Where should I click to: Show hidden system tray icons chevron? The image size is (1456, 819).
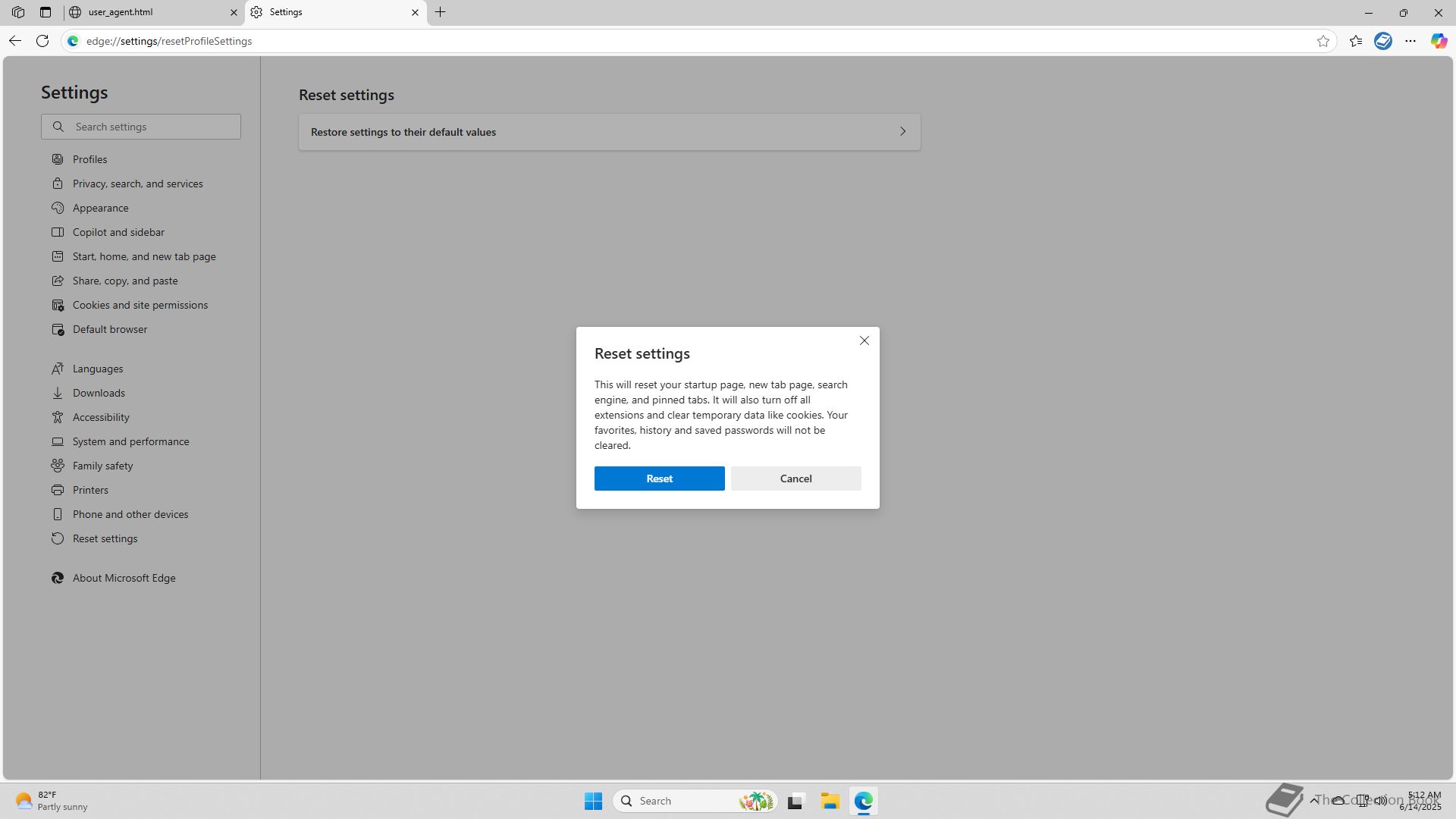(1314, 800)
